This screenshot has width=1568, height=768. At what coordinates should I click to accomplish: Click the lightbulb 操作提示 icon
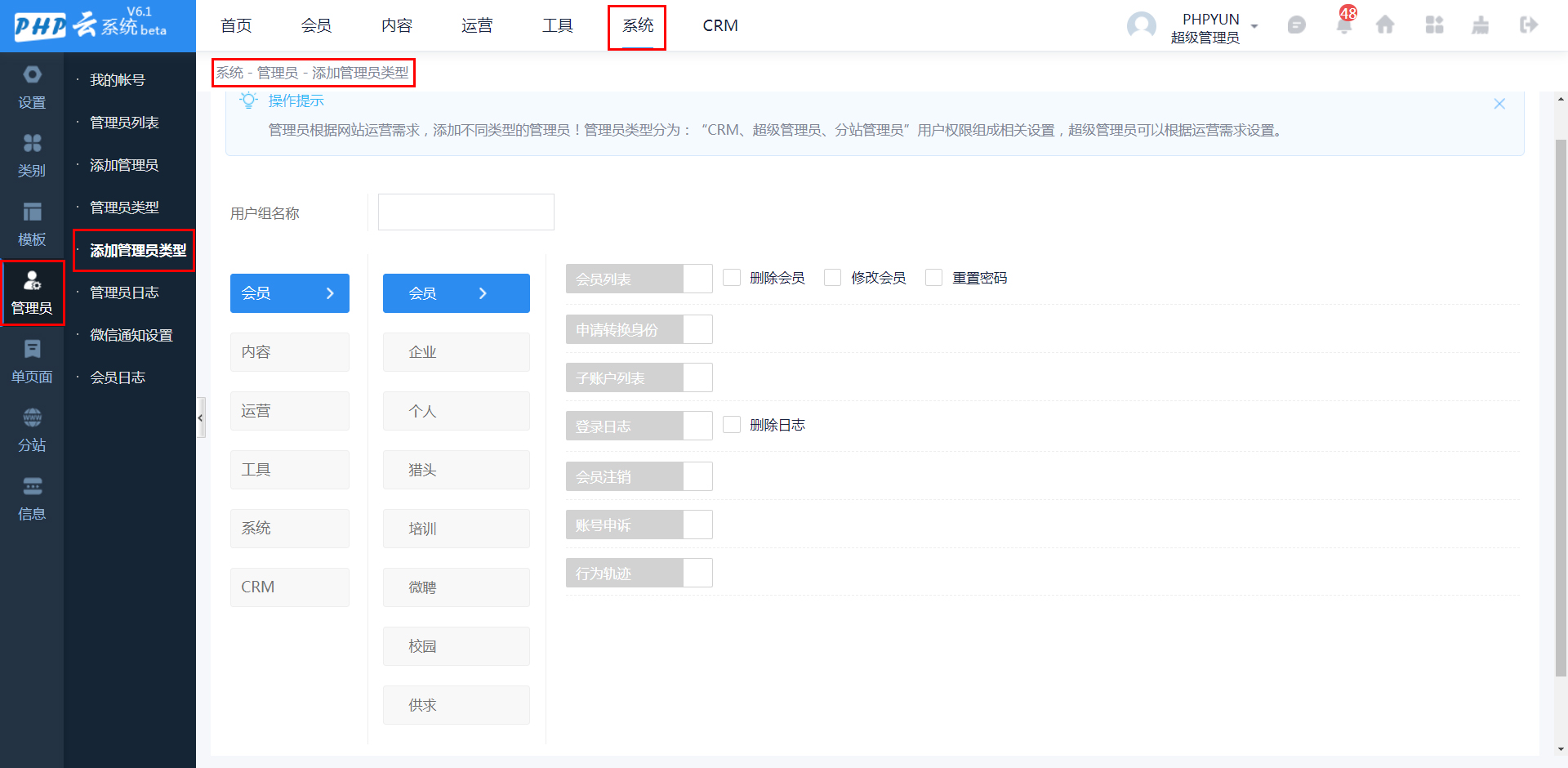click(x=248, y=100)
